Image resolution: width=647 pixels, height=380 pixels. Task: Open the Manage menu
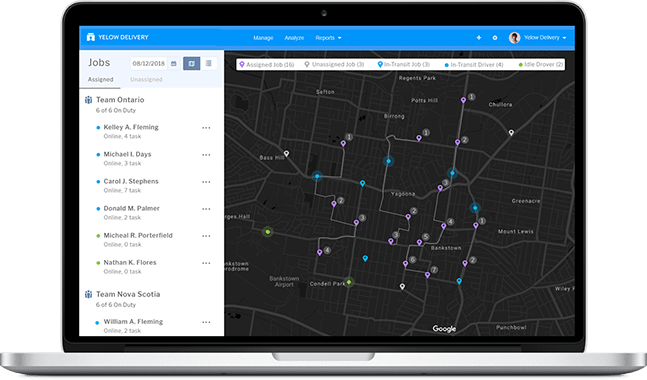point(263,38)
